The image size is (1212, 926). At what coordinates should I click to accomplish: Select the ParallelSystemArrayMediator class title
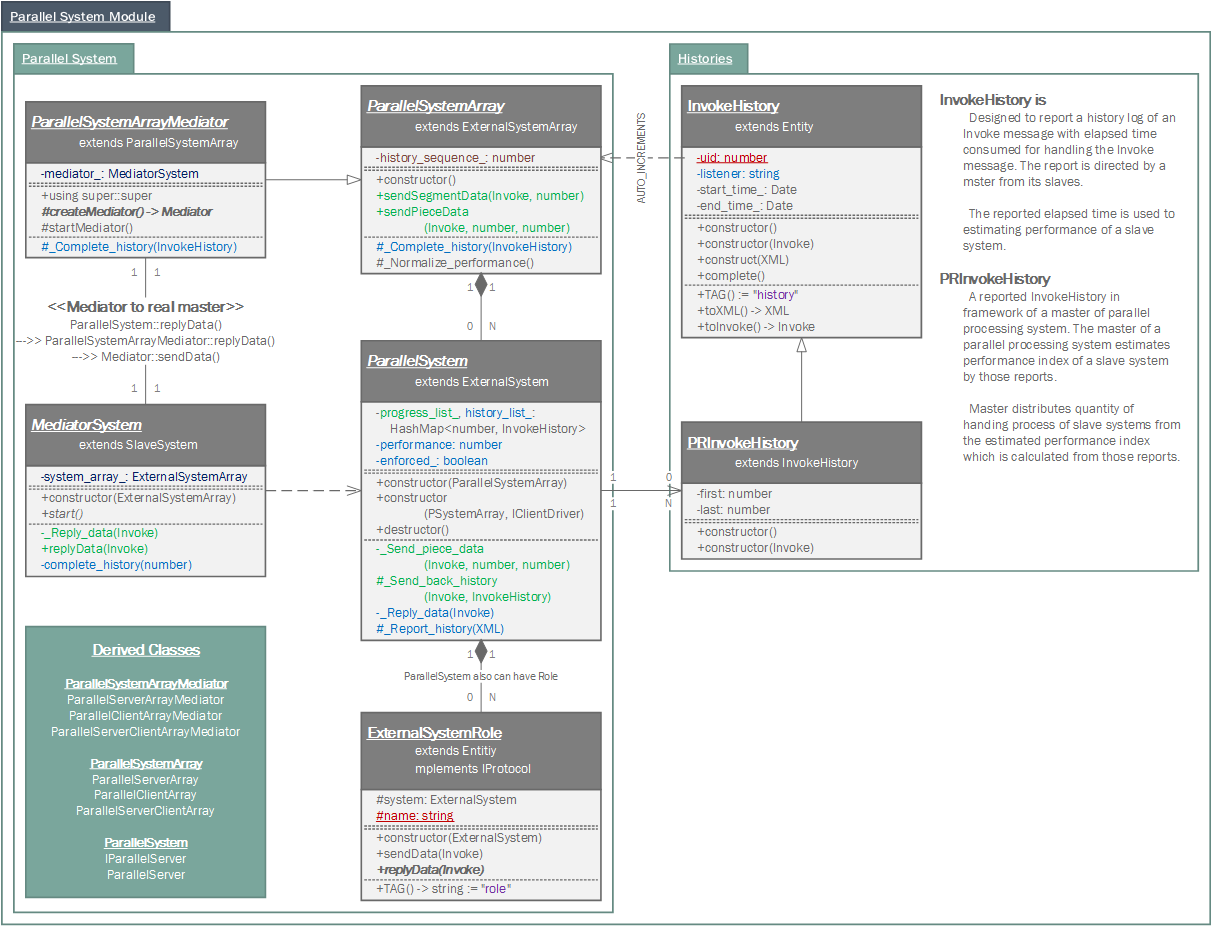130,122
